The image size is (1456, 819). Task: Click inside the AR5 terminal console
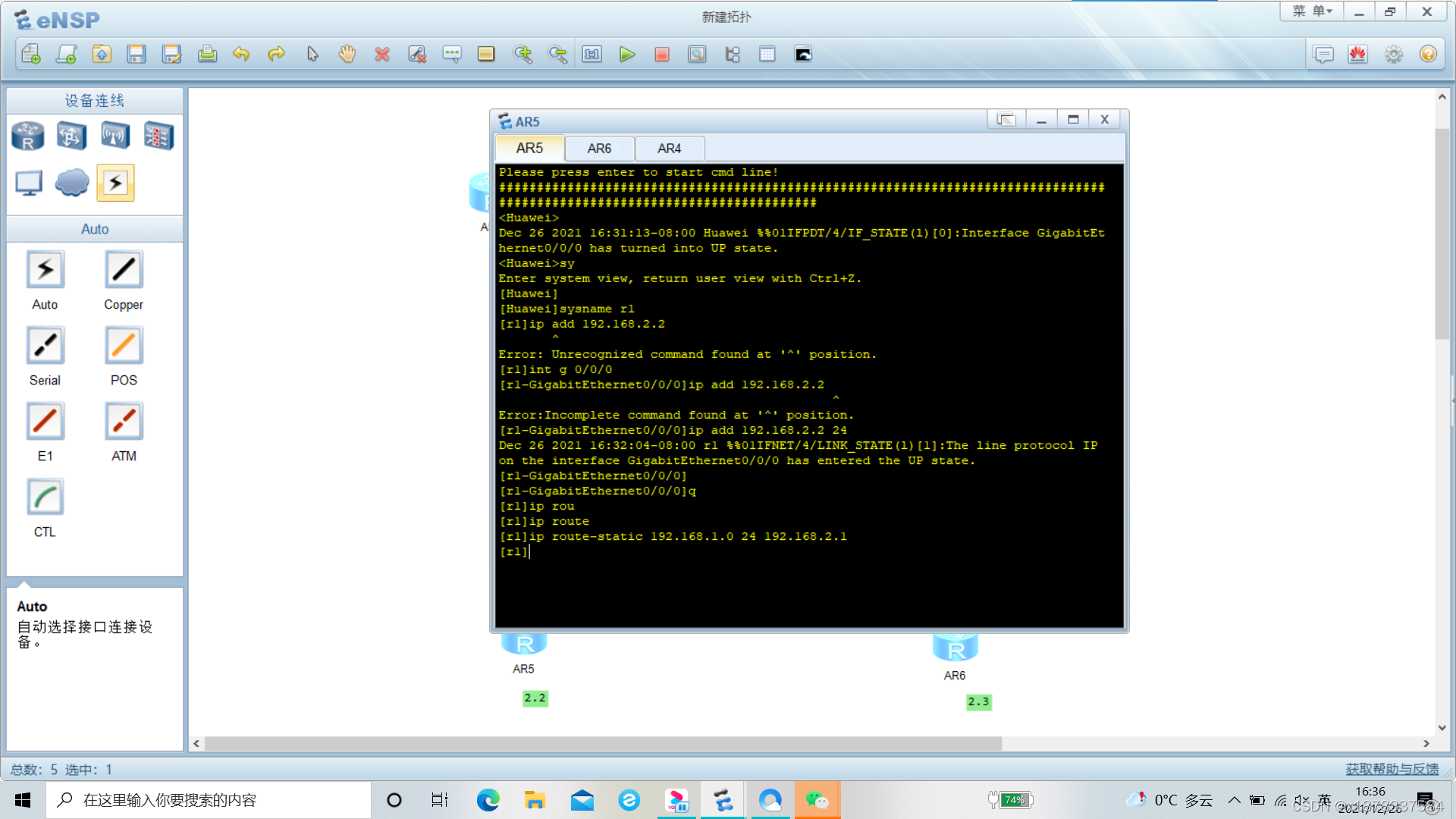pyautogui.click(x=809, y=395)
